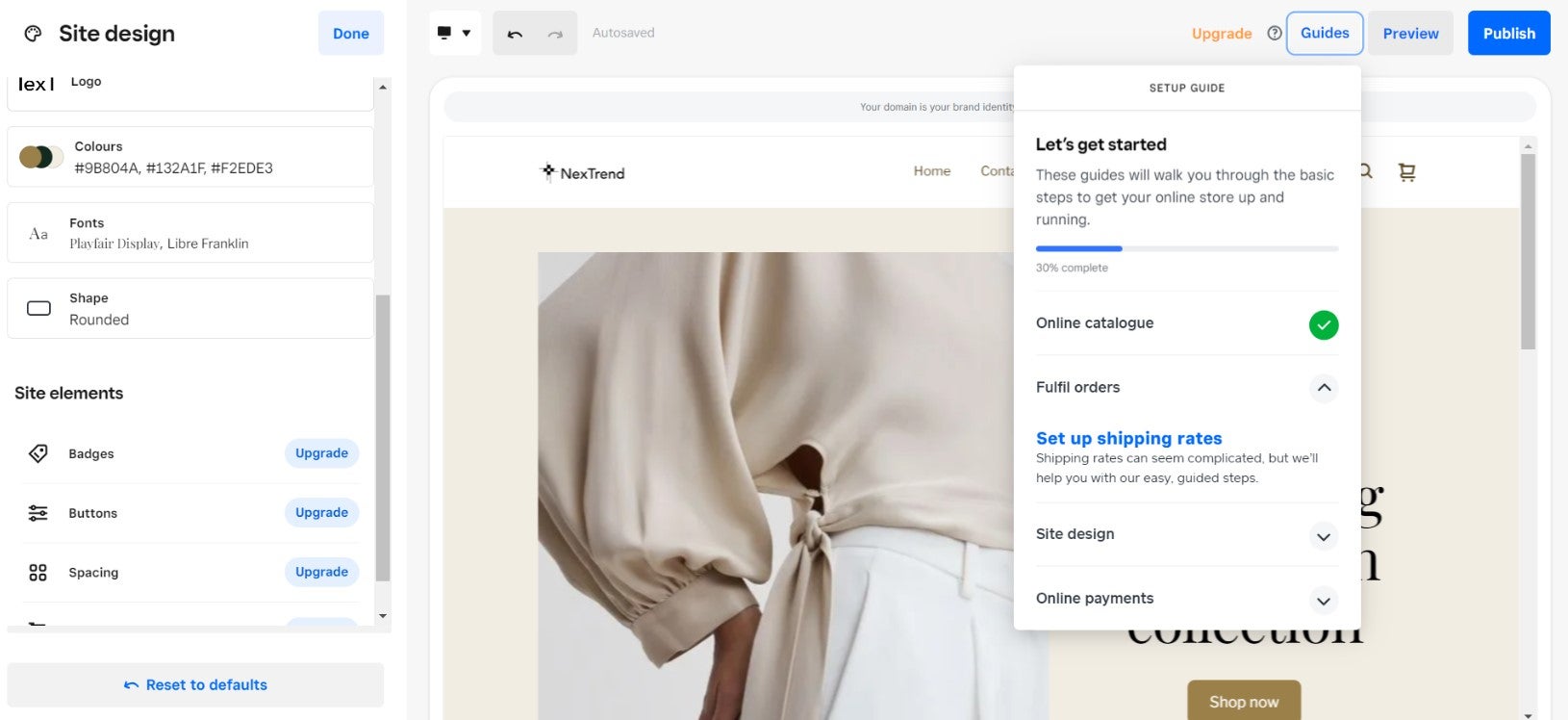Click the colour palette swatch circles

coord(40,156)
